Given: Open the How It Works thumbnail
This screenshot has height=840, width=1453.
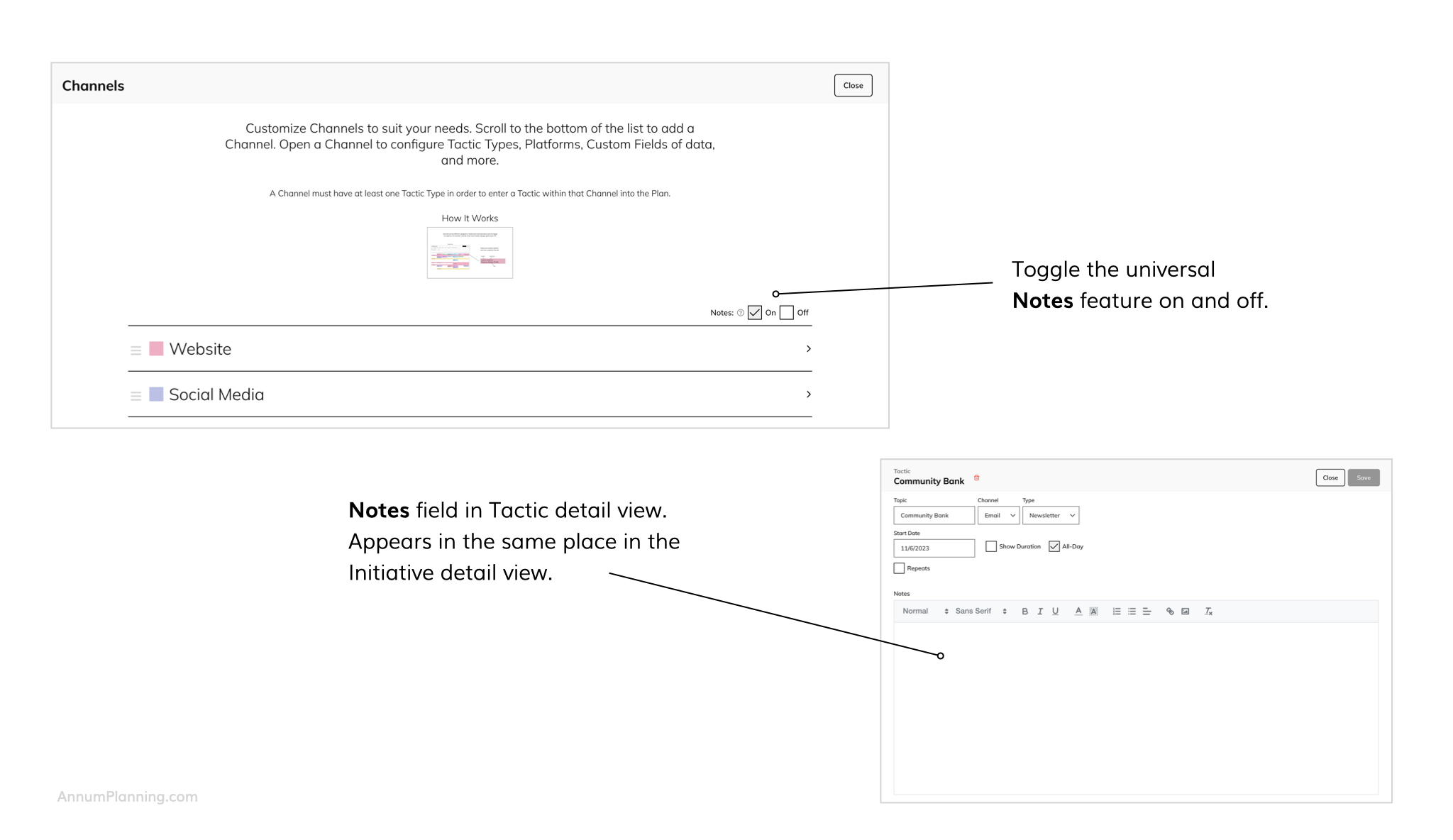Looking at the screenshot, I should pyautogui.click(x=470, y=253).
